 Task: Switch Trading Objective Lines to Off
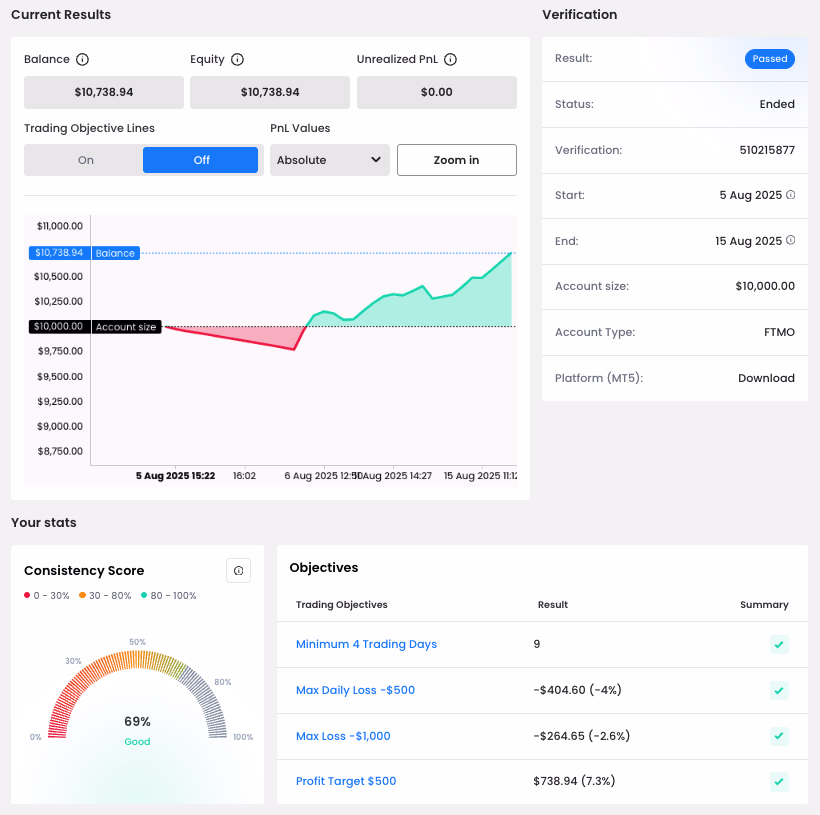pos(201,160)
